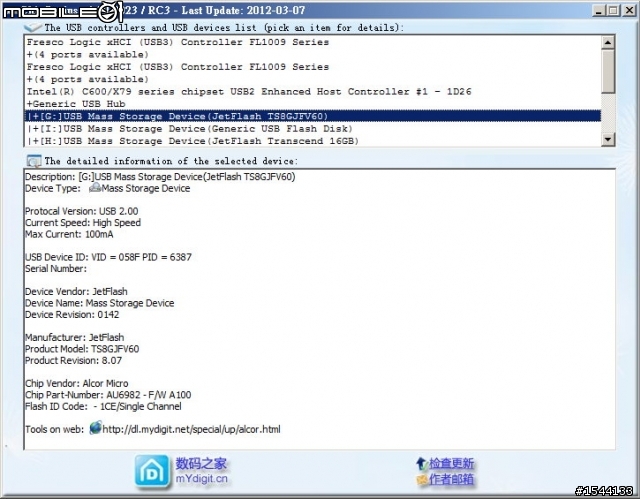
Task: Open the 作者邮箱 author email link
Action: tap(451, 479)
